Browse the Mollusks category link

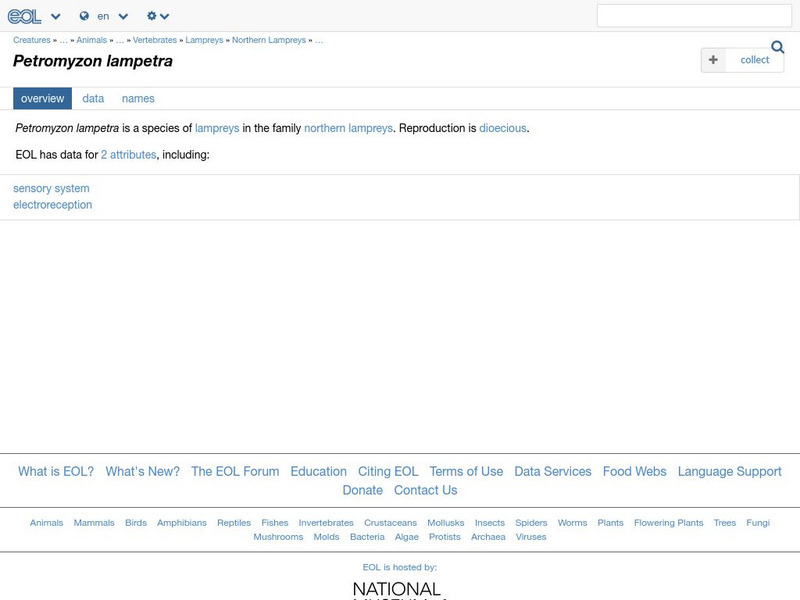point(445,522)
